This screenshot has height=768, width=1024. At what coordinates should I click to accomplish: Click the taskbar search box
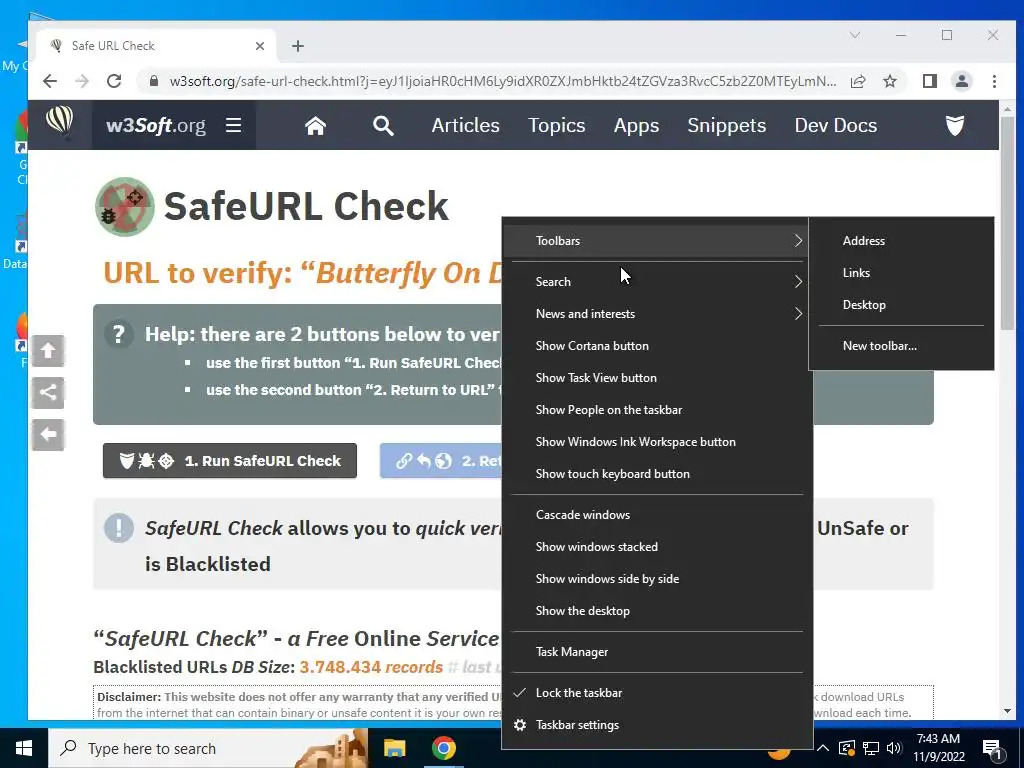tap(208, 748)
